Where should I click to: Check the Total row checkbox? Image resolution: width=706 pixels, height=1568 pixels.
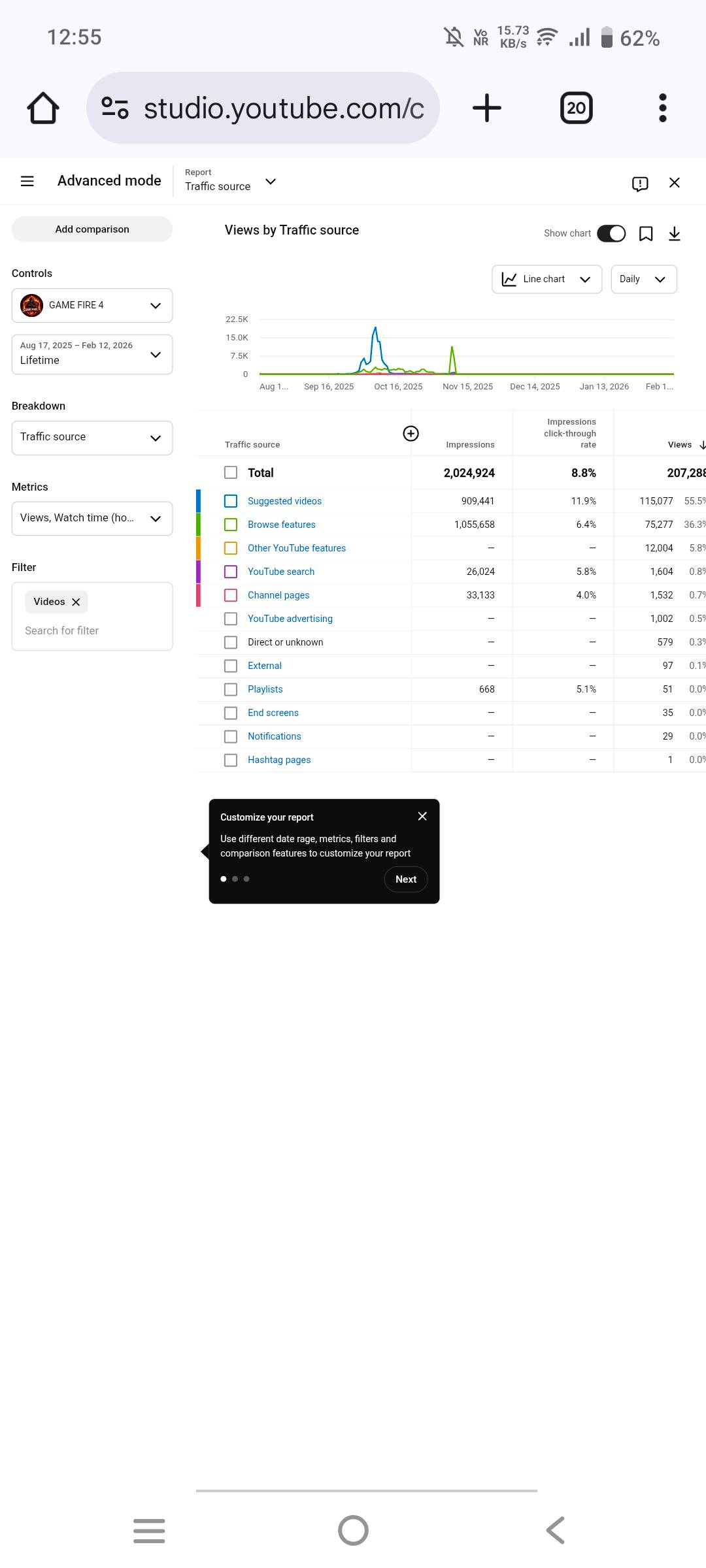tap(231, 472)
